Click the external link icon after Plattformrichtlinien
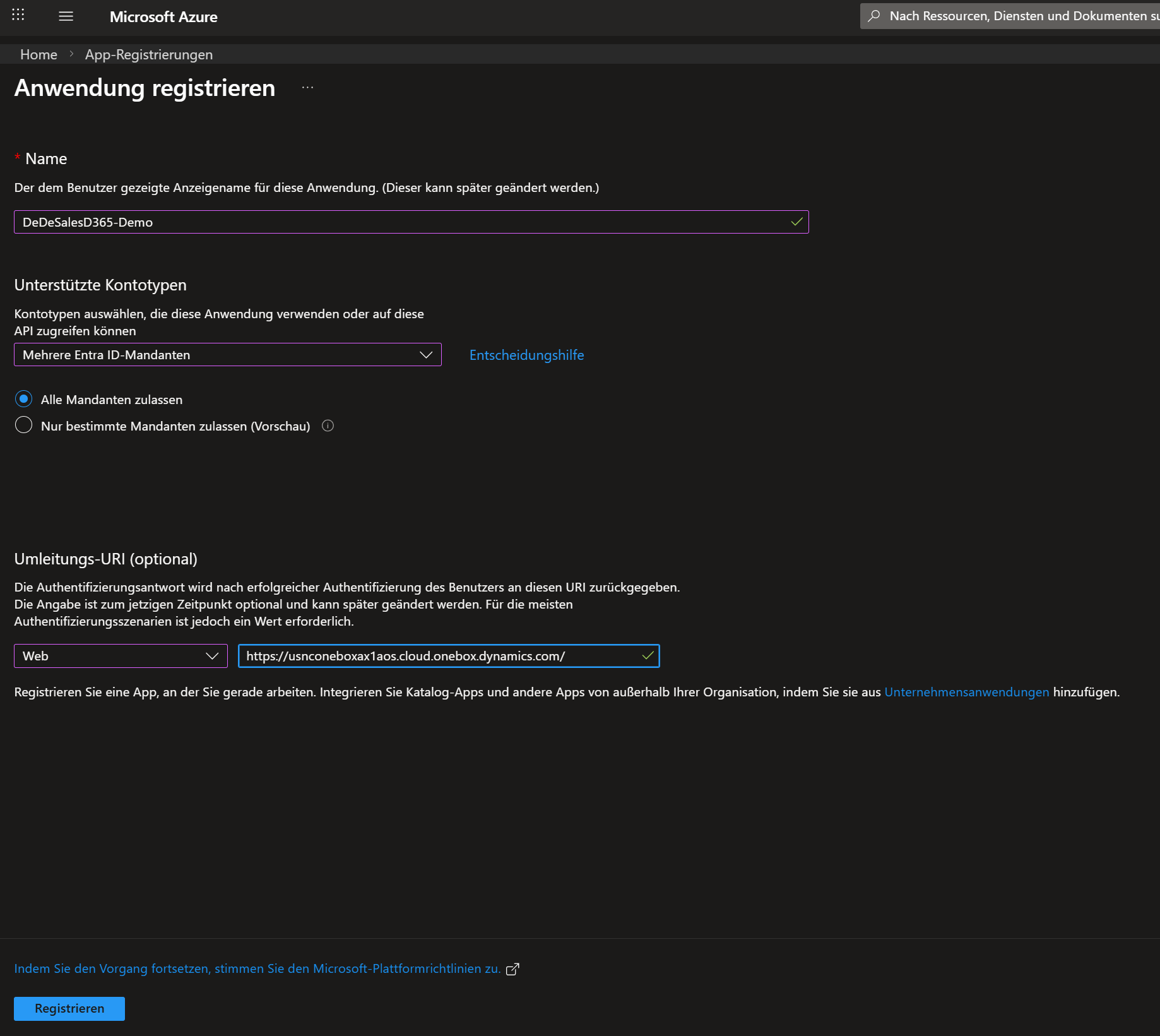The width and height of the screenshot is (1160, 1036). coord(512,969)
